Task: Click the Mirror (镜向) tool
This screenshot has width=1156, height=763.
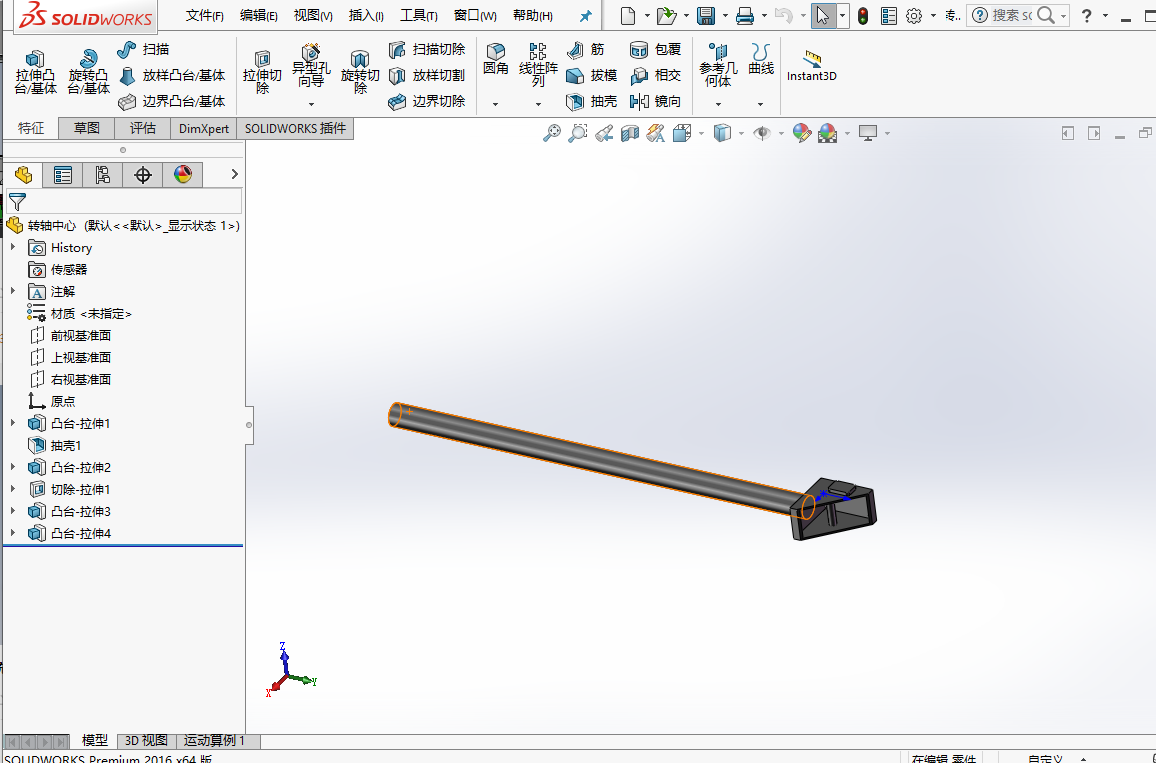Action: click(x=655, y=101)
